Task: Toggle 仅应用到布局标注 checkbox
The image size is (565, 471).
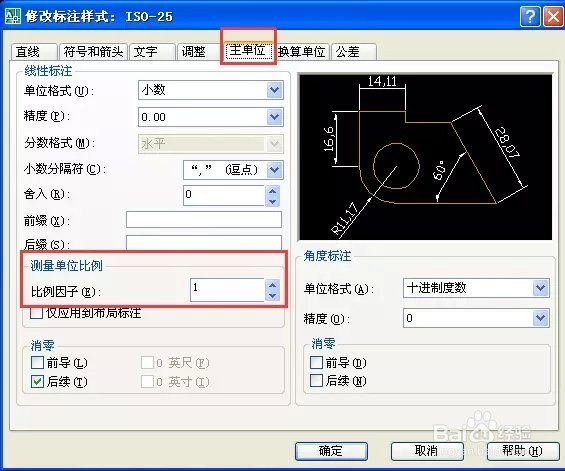Action: click(37, 312)
